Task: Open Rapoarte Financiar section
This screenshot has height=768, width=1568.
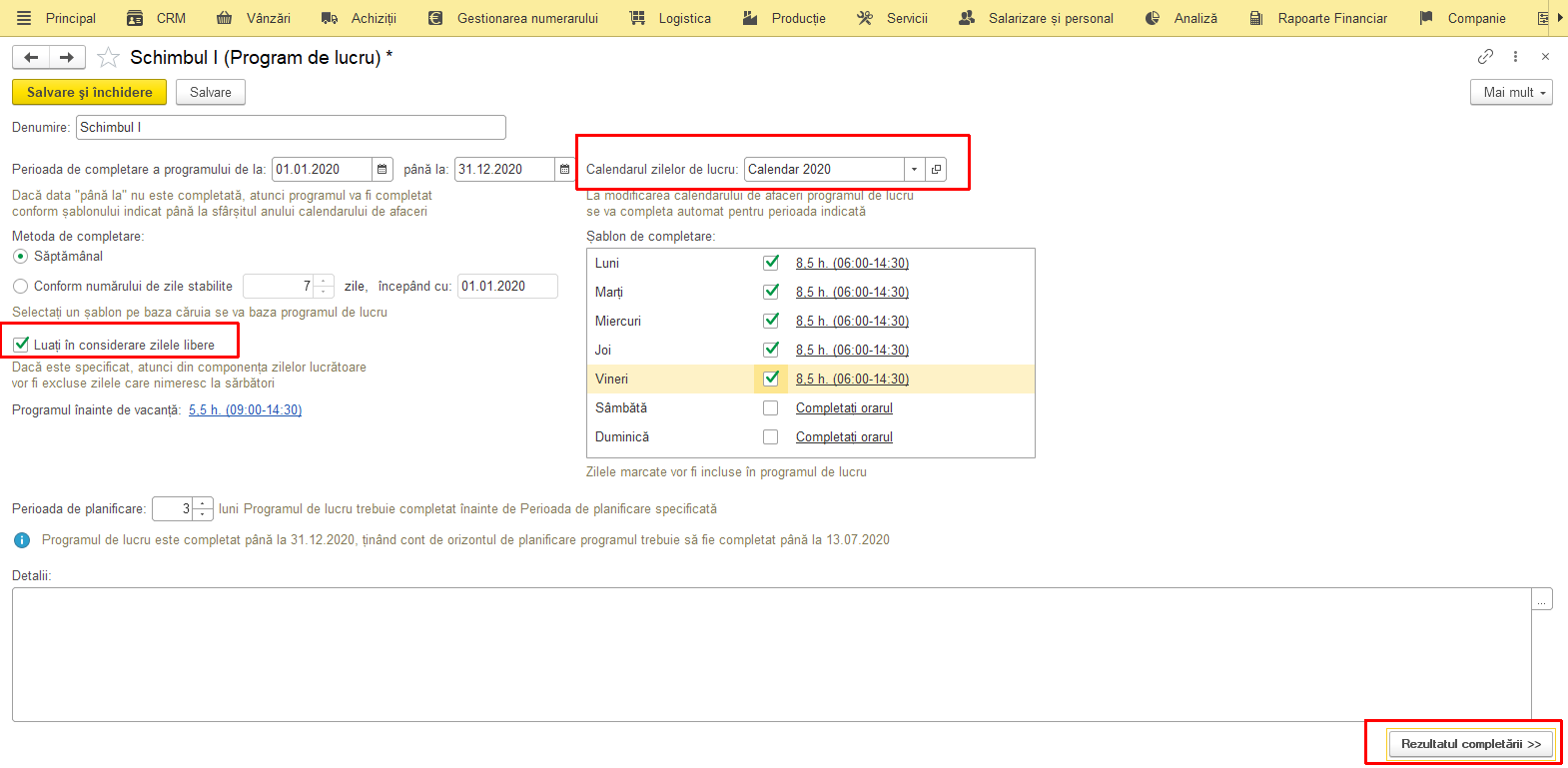Action: point(1318,18)
